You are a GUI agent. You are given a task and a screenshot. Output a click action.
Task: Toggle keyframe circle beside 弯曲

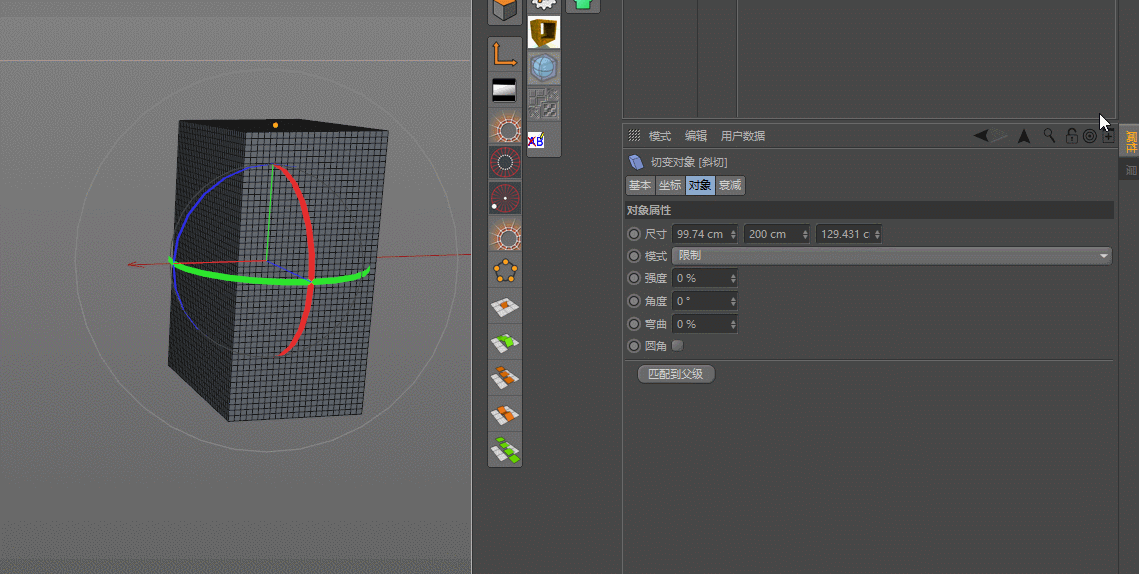(x=634, y=323)
